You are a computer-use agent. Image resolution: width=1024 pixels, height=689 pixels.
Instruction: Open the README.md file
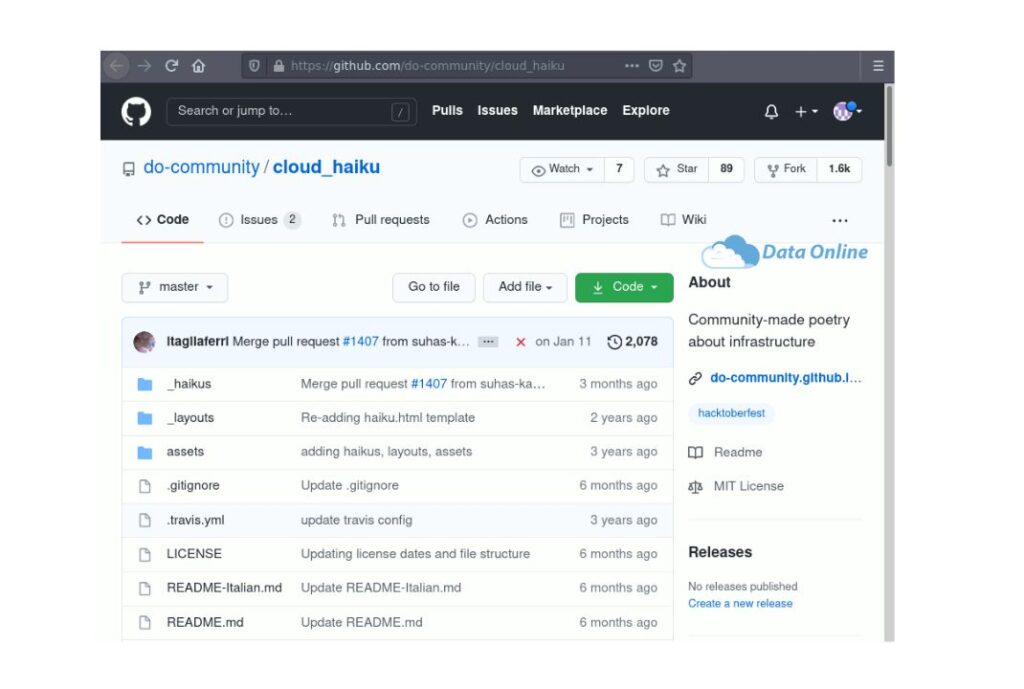point(205,623)
